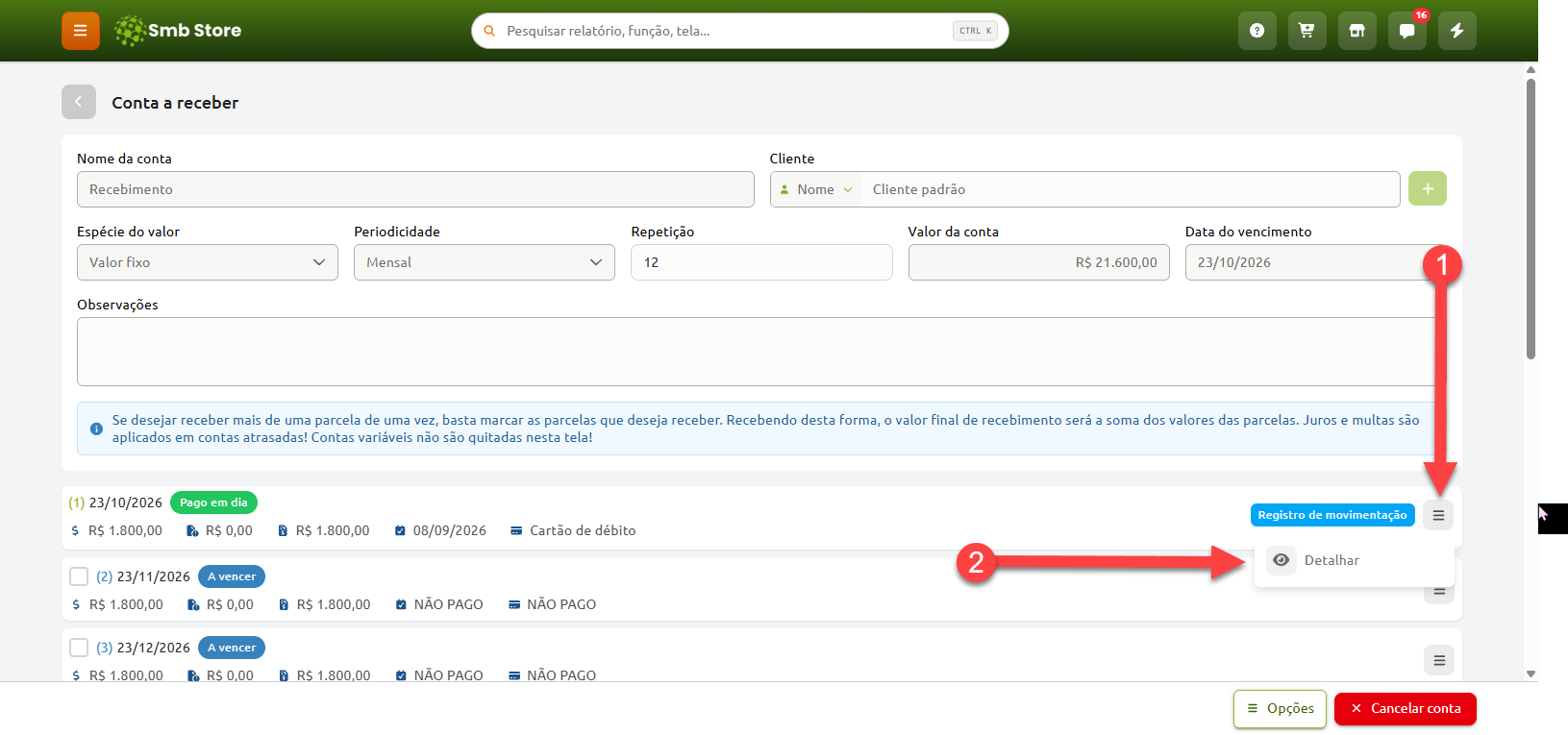
Task: Click the red Cancelar conta button
Action: point(1406,709)
